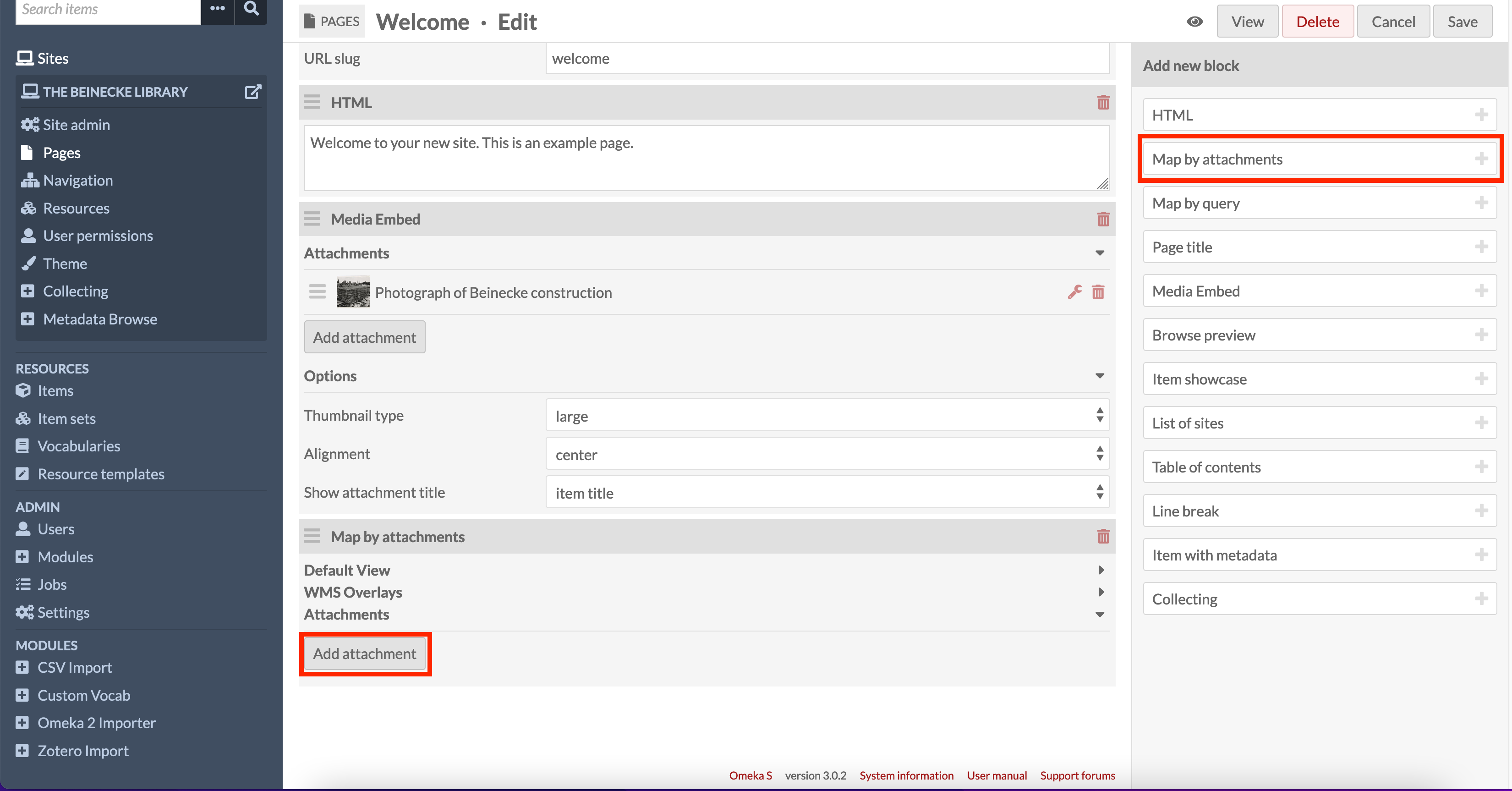The image size is (1512, 791).
Task: Open advanced search ellipsis button
Action: click(x=218, y=8)
